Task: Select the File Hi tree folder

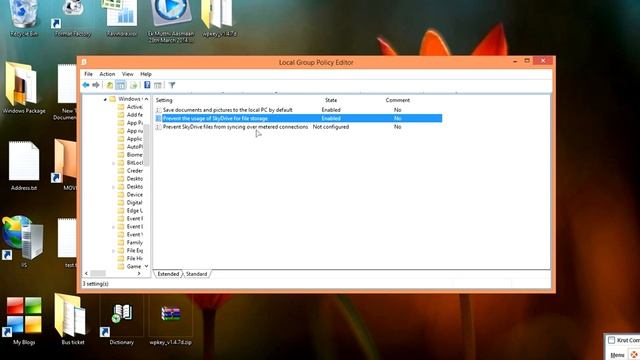Action: (130, 258)
